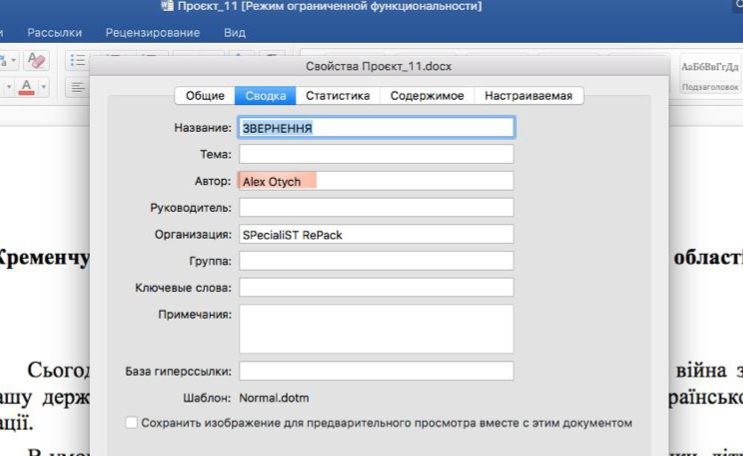Viewport: 743px width, 456px height.
Task: Select the Подзаголовок style thumbnail
Action: point(710,76)
